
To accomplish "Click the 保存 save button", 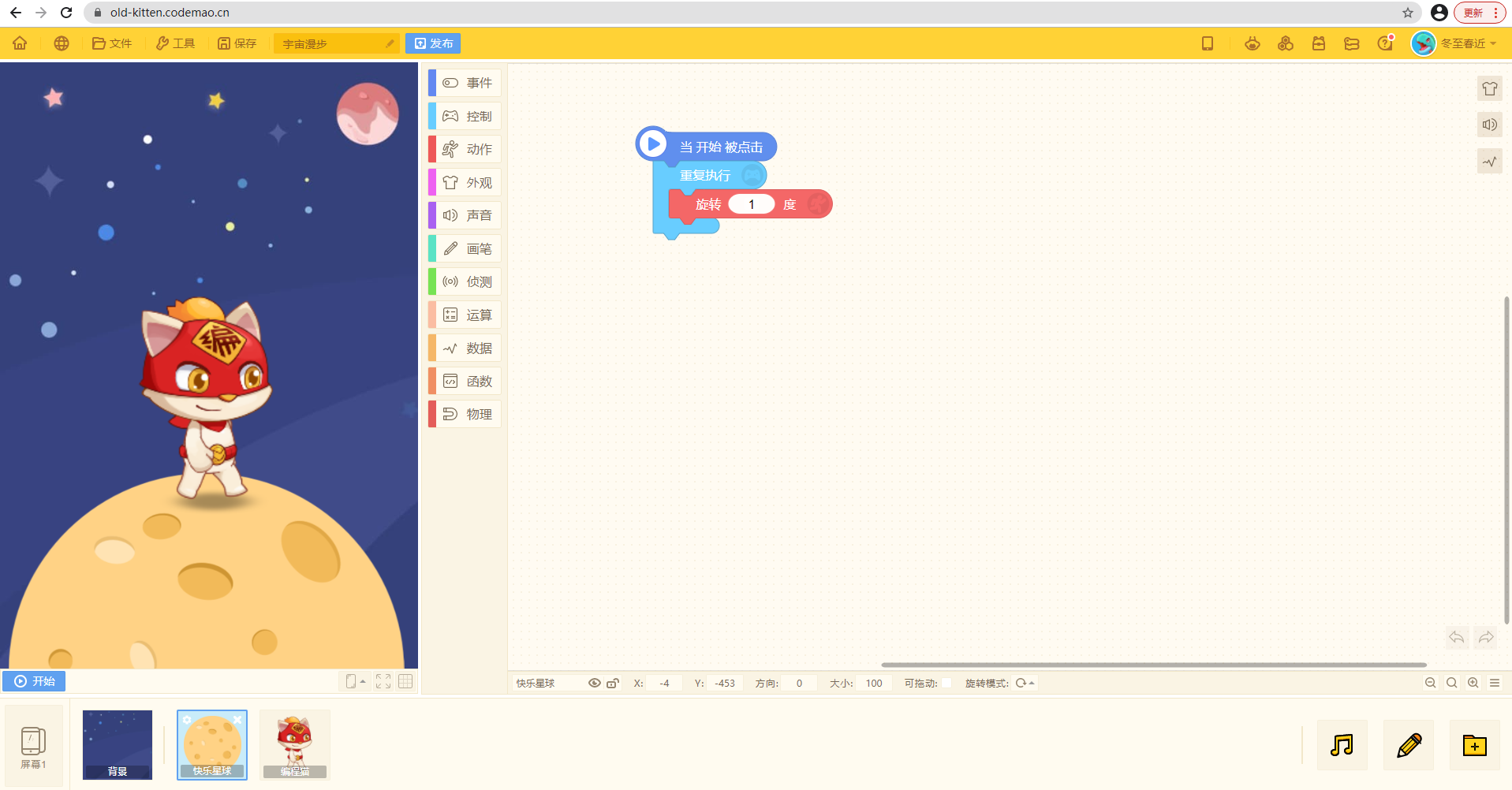I will 237,43.
